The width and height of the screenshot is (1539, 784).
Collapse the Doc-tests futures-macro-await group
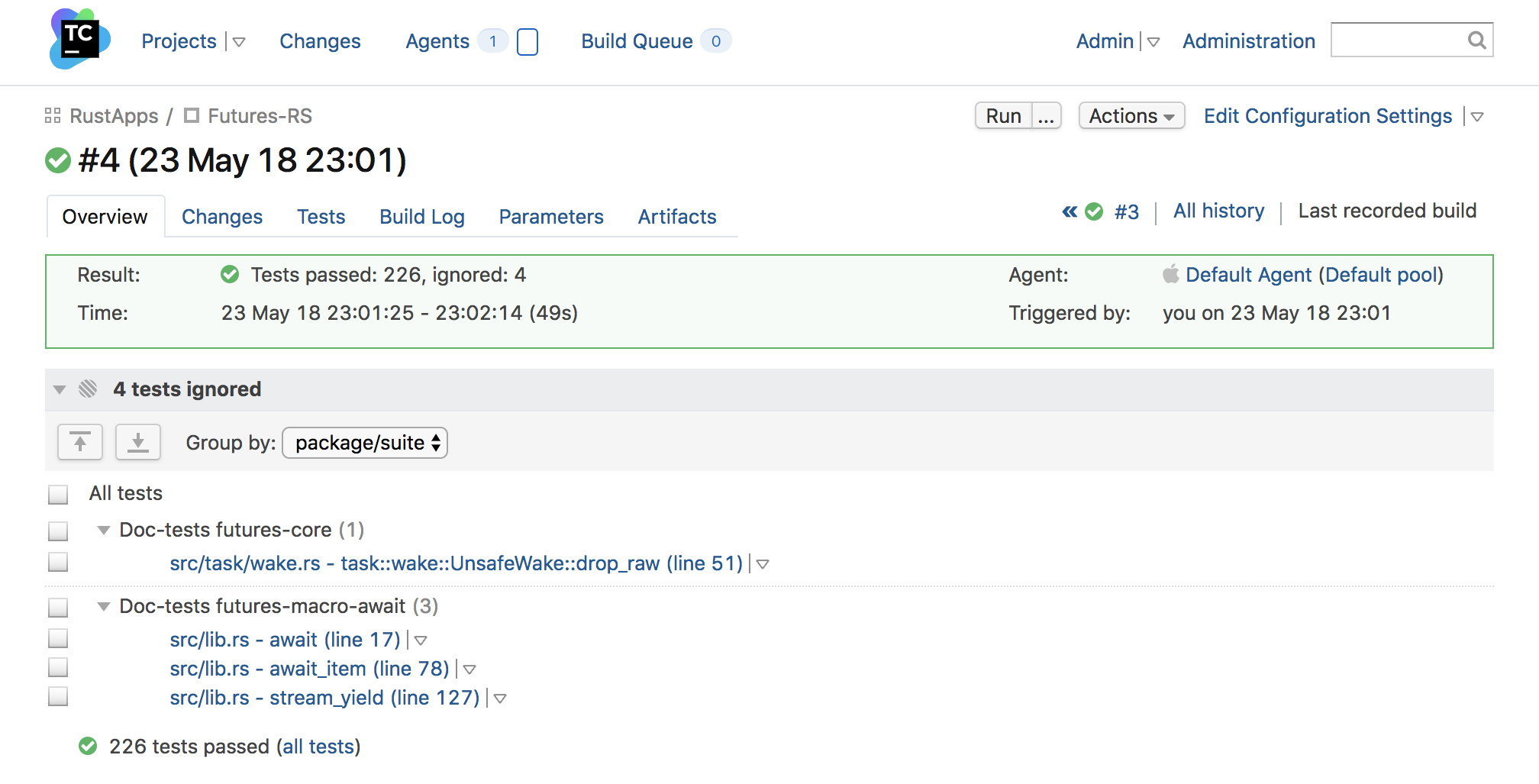pos(104,607)
